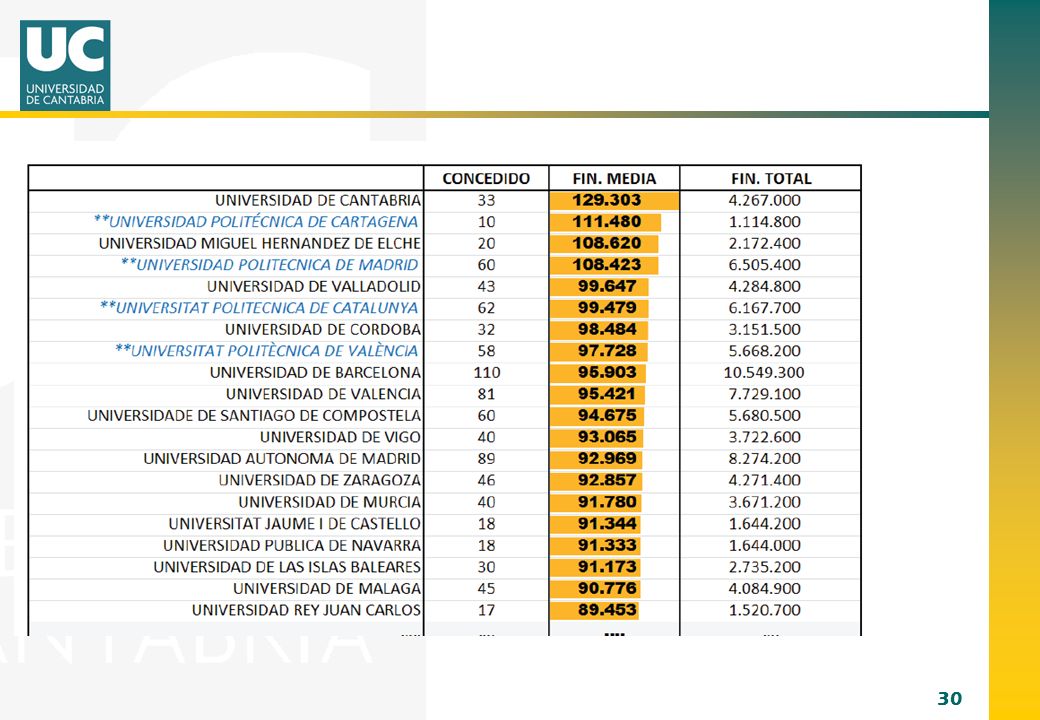Click the UNIVERSIDAD DE ZARAGOZA row label
Image resolution: width=1040 pixels, height=720 pixels.
(319, 480)
